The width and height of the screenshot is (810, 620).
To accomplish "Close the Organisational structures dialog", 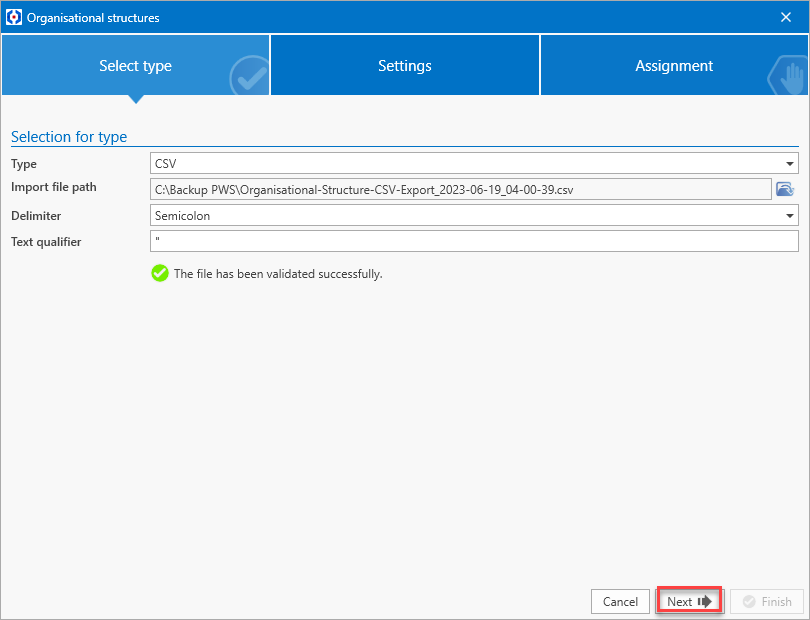I will pos(786,17).
